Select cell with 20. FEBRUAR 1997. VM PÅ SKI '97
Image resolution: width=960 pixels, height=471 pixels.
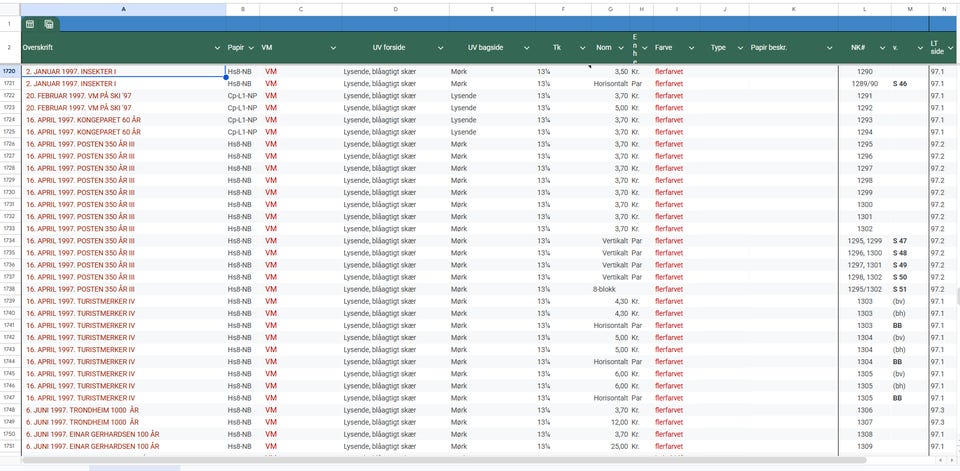[78, 96]
